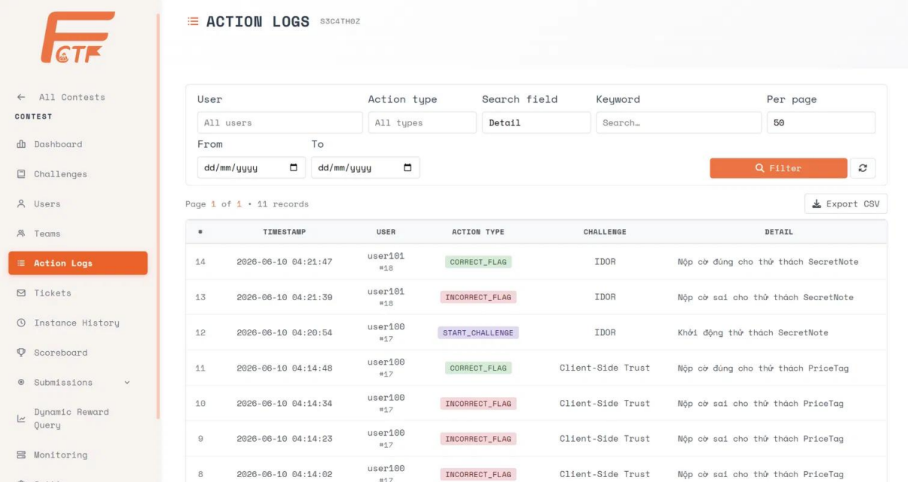
Task: Expand the Submissions submenu chevron
Action: (127, 382)
